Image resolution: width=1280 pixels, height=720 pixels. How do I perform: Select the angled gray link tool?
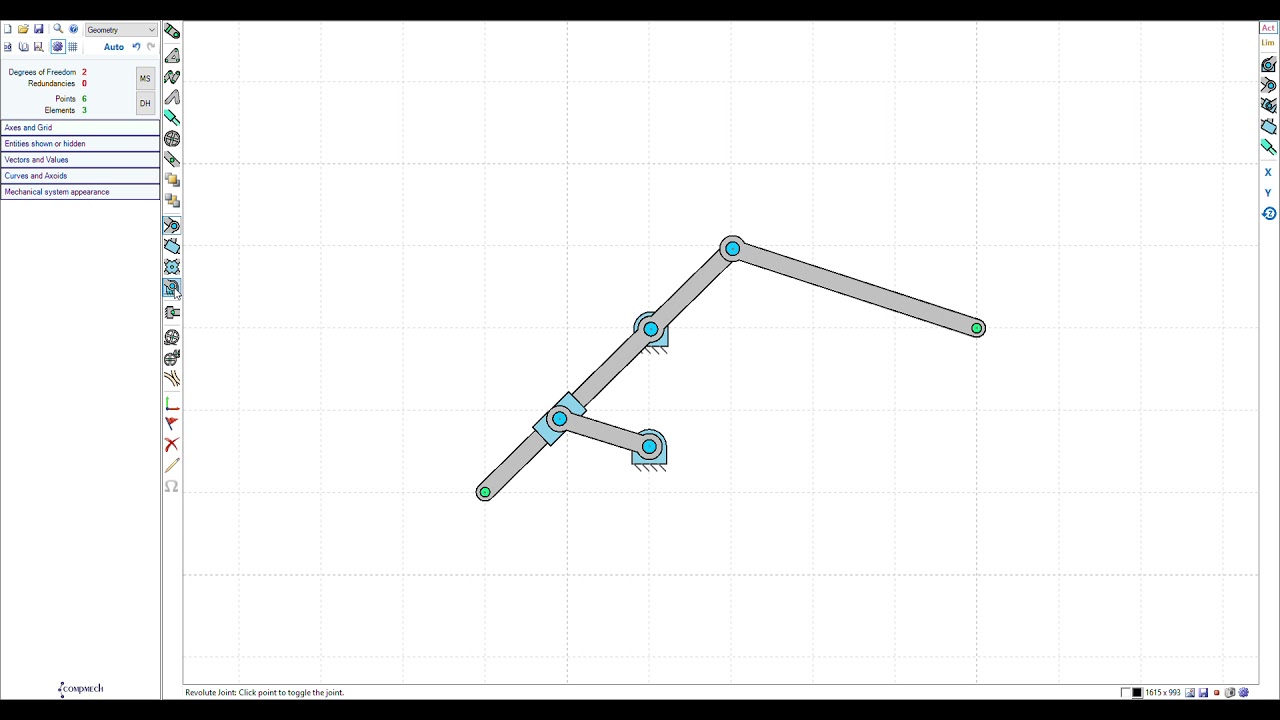click(x=172, y=98)
